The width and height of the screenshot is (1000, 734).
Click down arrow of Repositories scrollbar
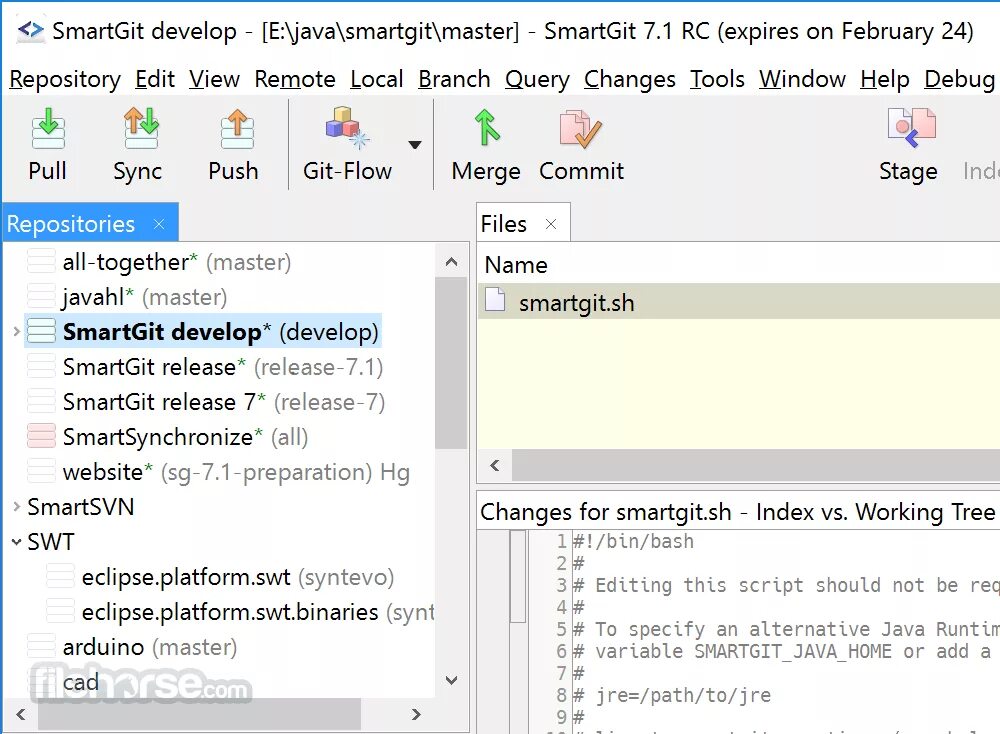pos(452,680)
